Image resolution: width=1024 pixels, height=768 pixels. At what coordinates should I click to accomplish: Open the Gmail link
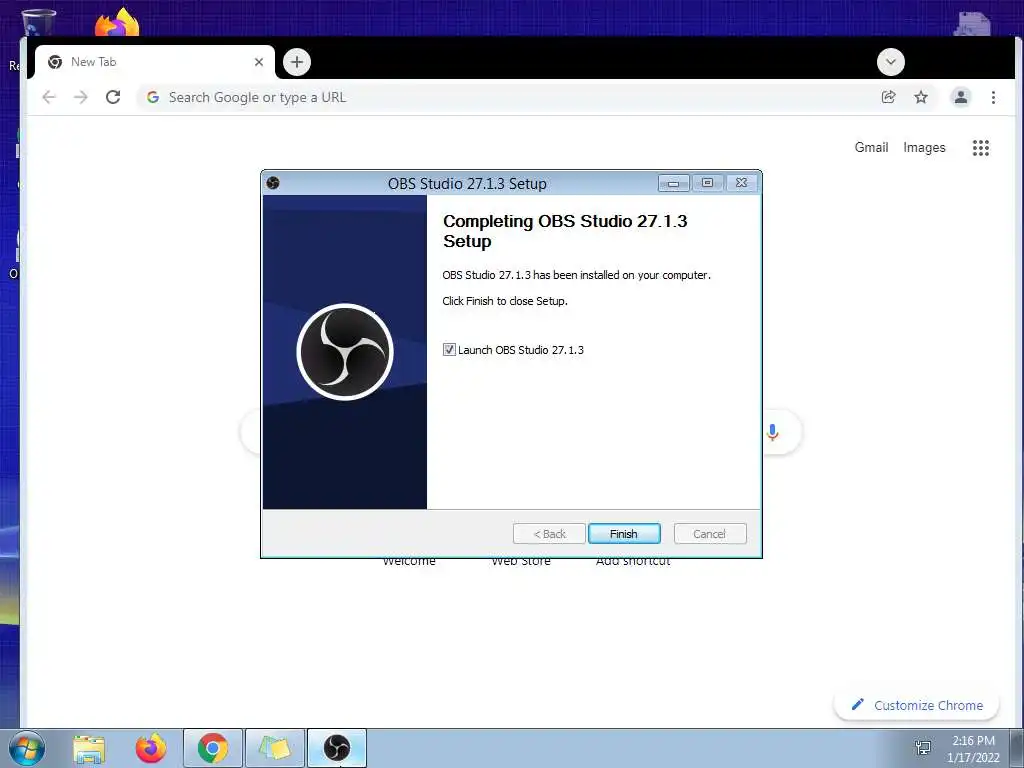pos(871,148)
